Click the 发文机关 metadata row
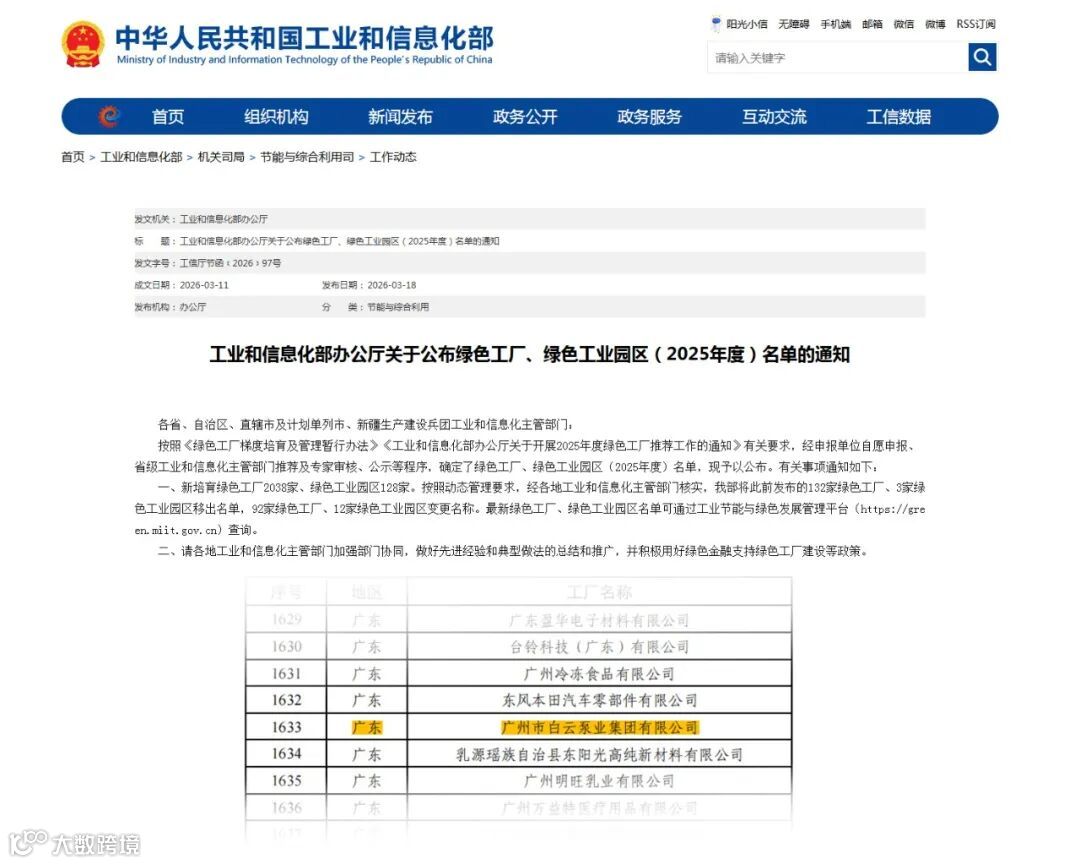The width and height of the screenshot is (1080, 864). pyautogui.click(x=530, y=219)
